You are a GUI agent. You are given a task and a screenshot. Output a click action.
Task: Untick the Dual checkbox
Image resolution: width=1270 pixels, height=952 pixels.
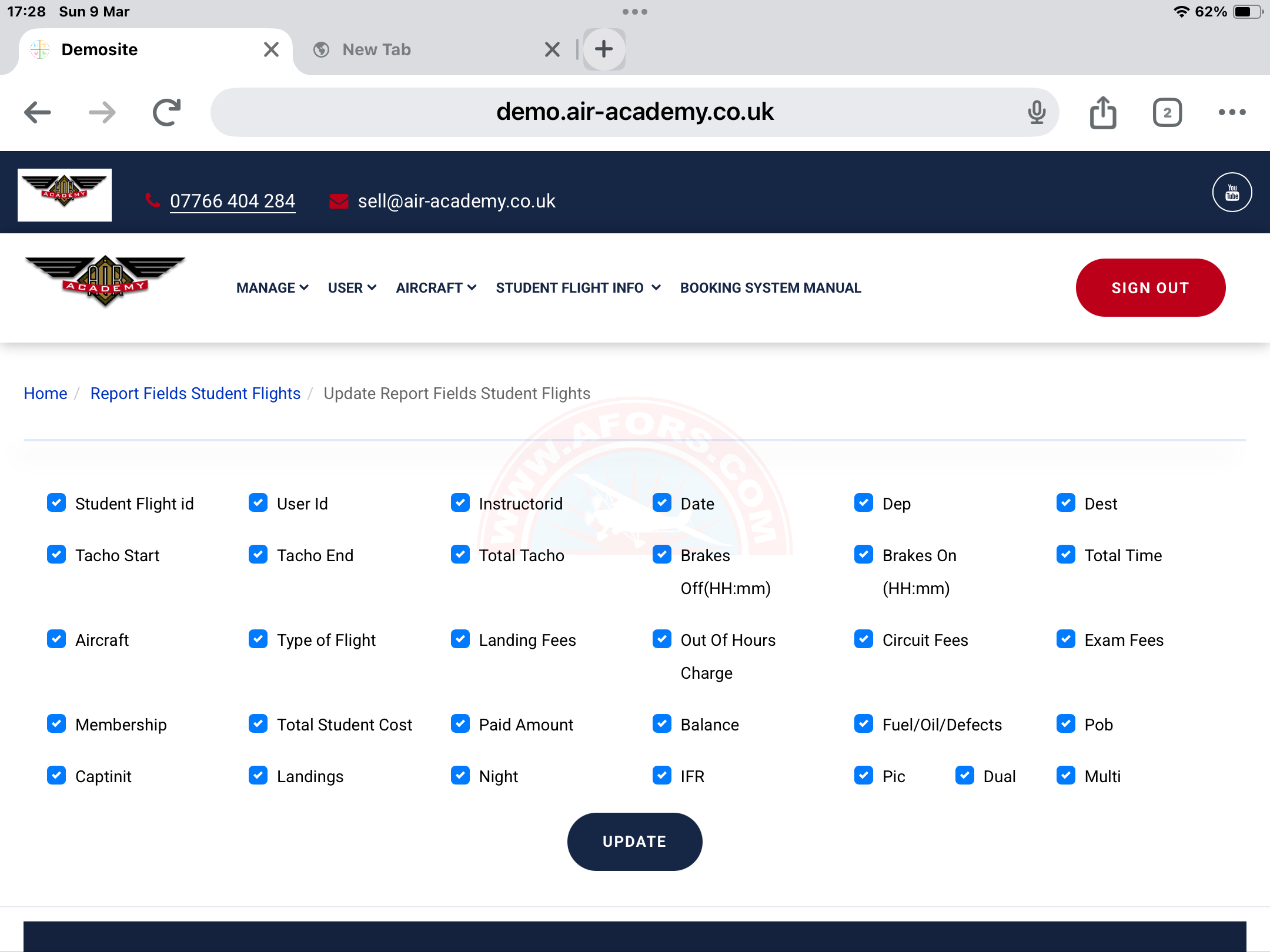coord(965,776)
